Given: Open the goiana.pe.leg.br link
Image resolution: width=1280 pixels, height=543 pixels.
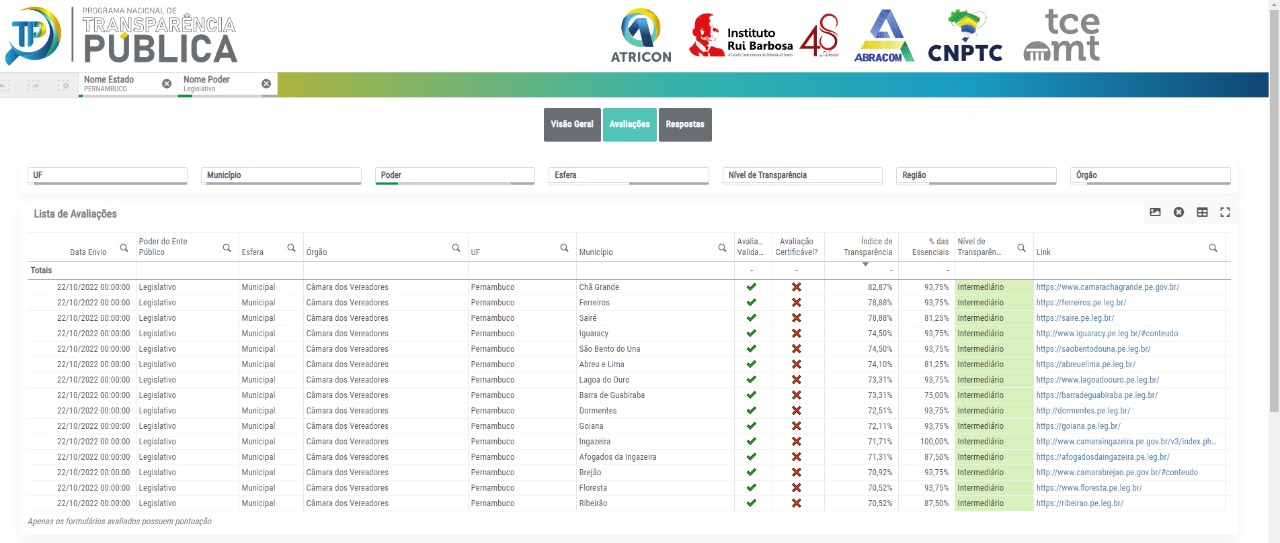Looking at the screenshot, I should click(1078, 426).
